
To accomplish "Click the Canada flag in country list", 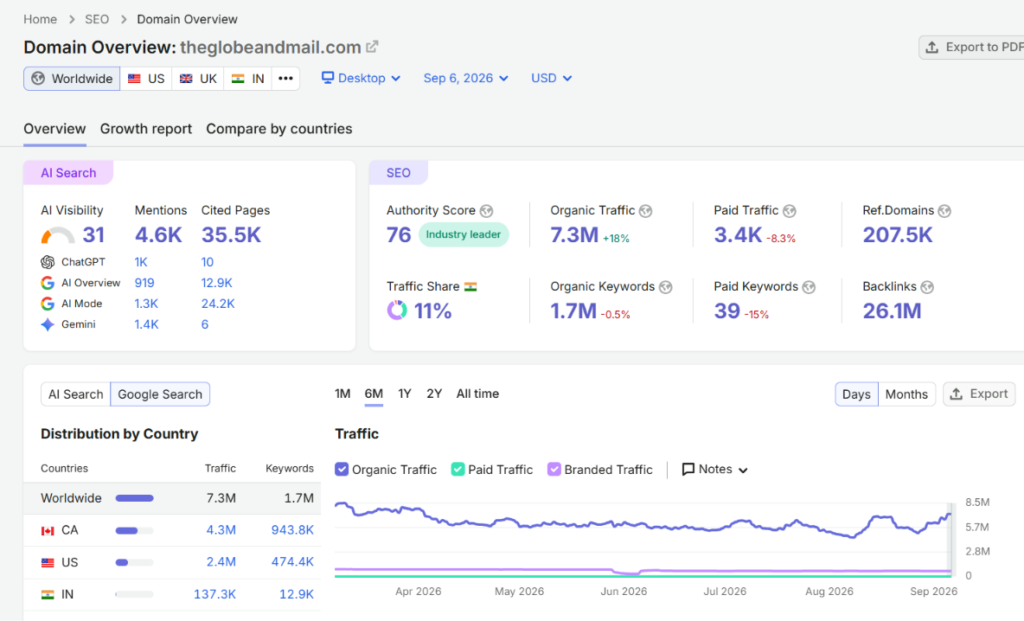I will pyautogui.click(x=48, y=531).
